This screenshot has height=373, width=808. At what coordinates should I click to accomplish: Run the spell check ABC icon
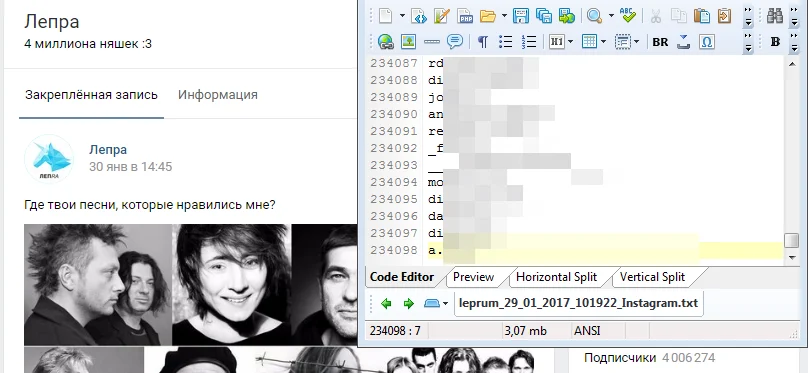coord(627,15)
